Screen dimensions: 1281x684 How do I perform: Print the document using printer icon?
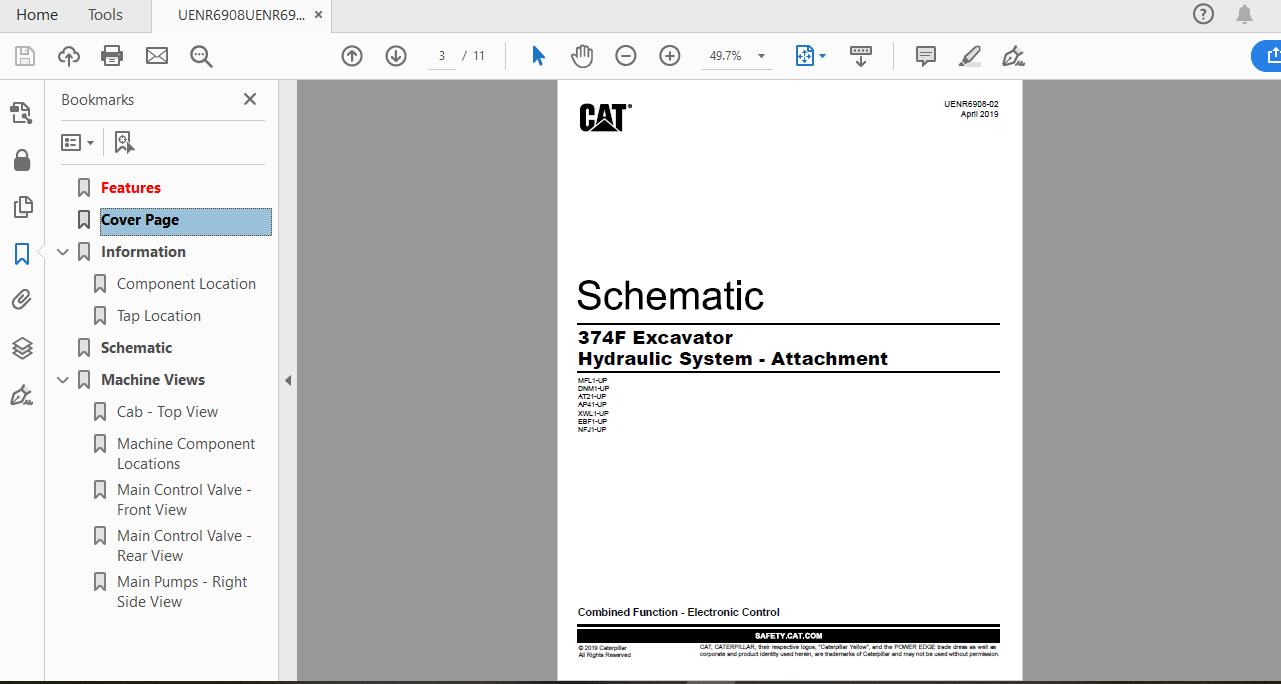click(112, 56)
